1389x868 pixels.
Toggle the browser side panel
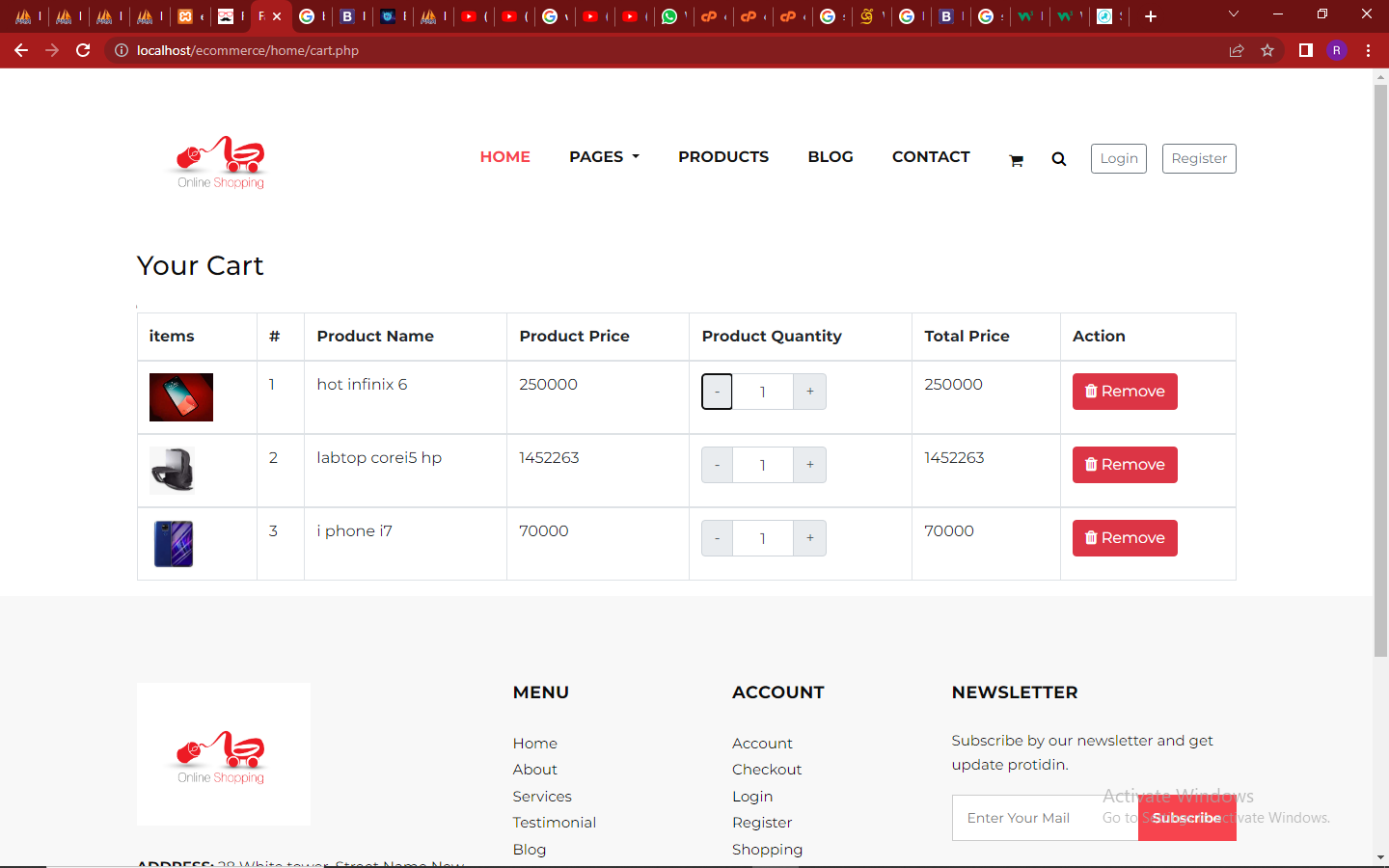(x=1305, y=50)
